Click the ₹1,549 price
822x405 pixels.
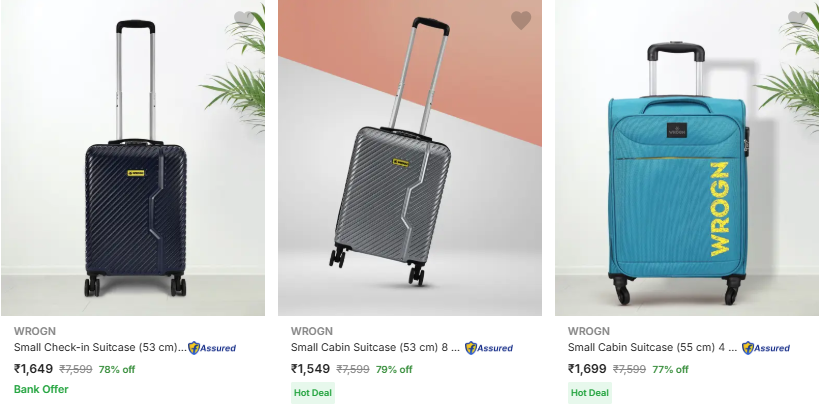(310, 369)
